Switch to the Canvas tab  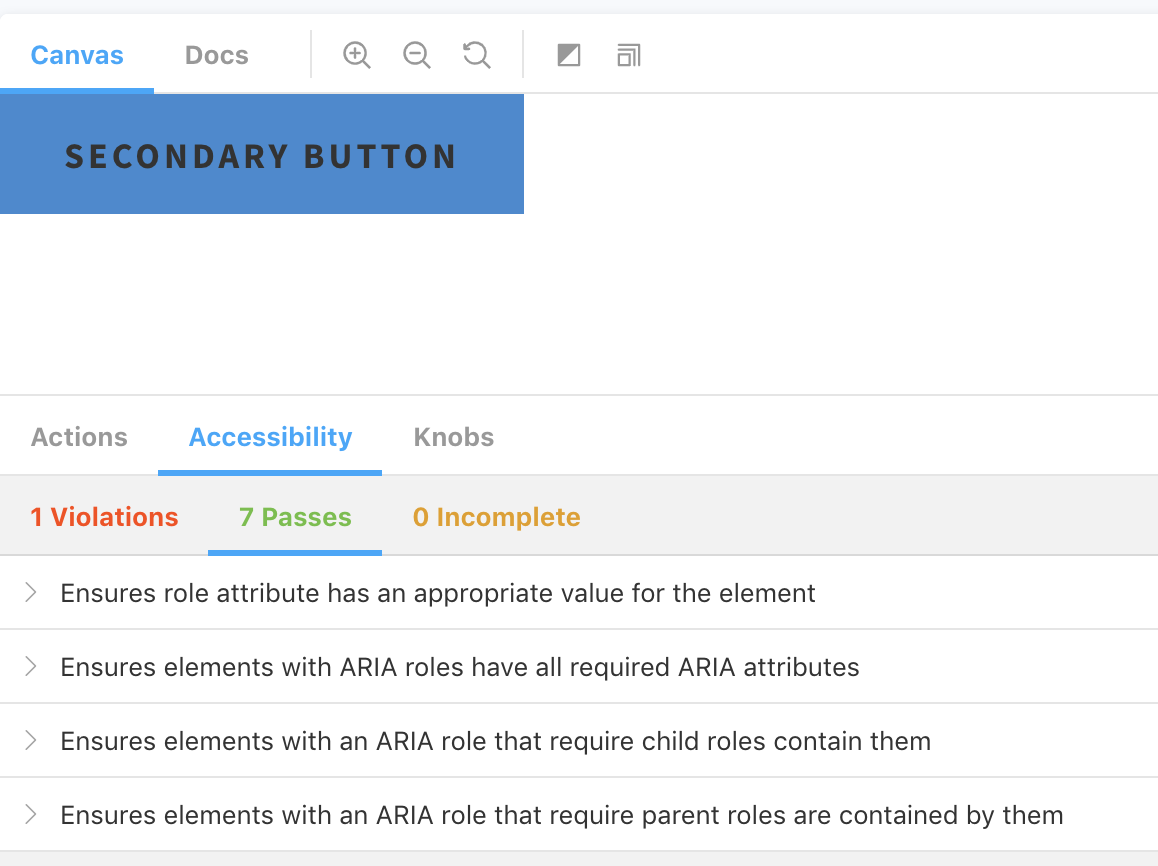tap(77, 55)
